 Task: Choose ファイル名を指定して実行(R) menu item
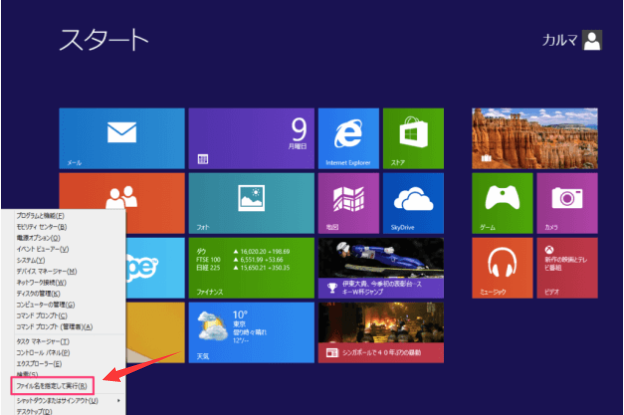[52, 386]
